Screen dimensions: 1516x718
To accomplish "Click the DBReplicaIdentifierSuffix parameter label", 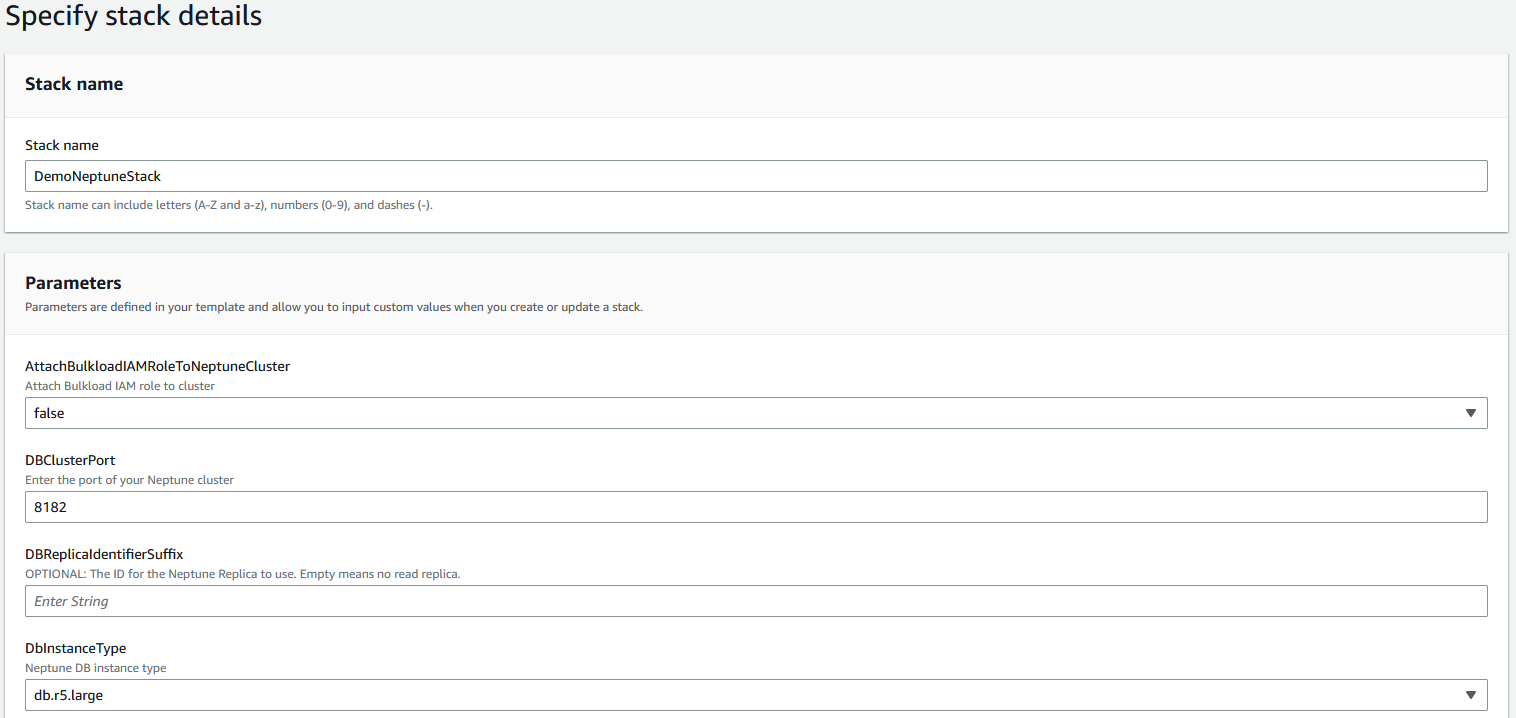I will (104, 554).
